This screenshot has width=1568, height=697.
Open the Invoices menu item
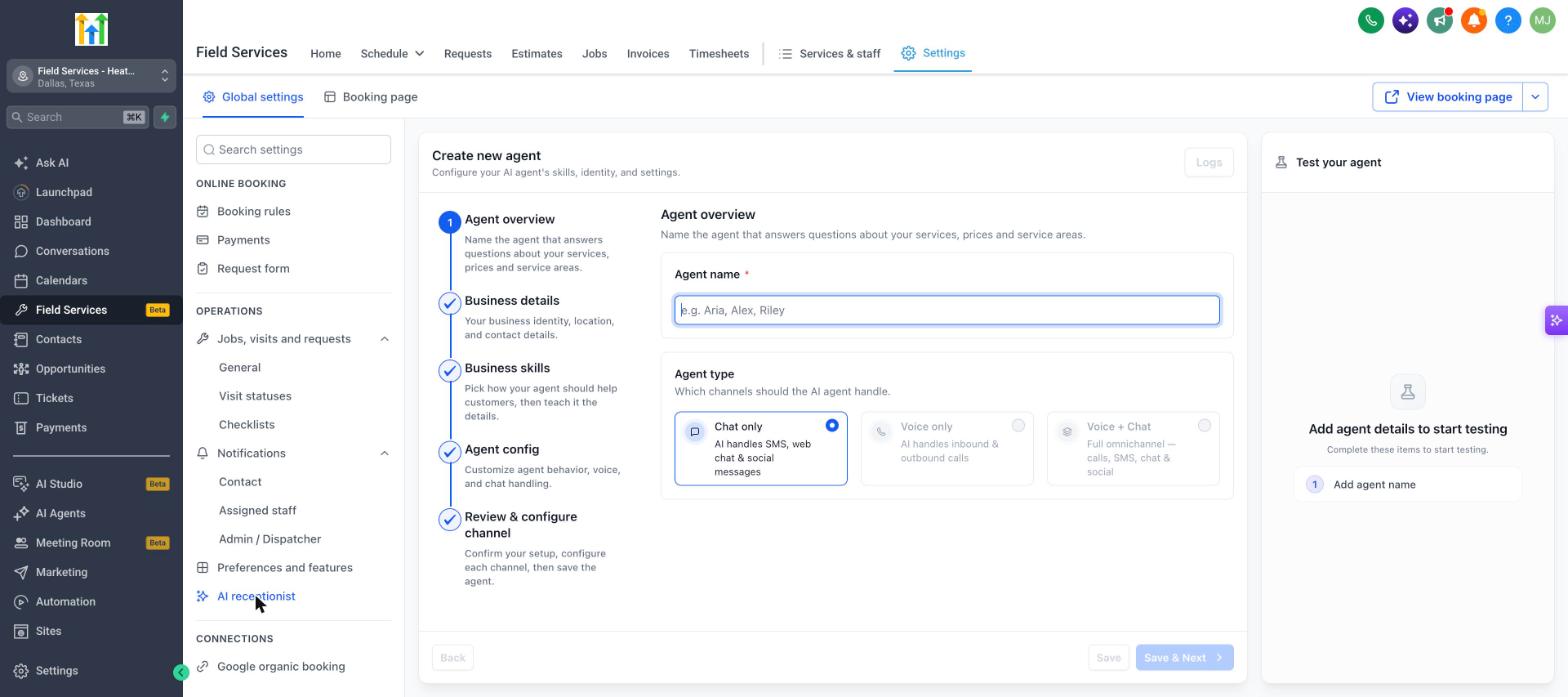coord(648,54)
